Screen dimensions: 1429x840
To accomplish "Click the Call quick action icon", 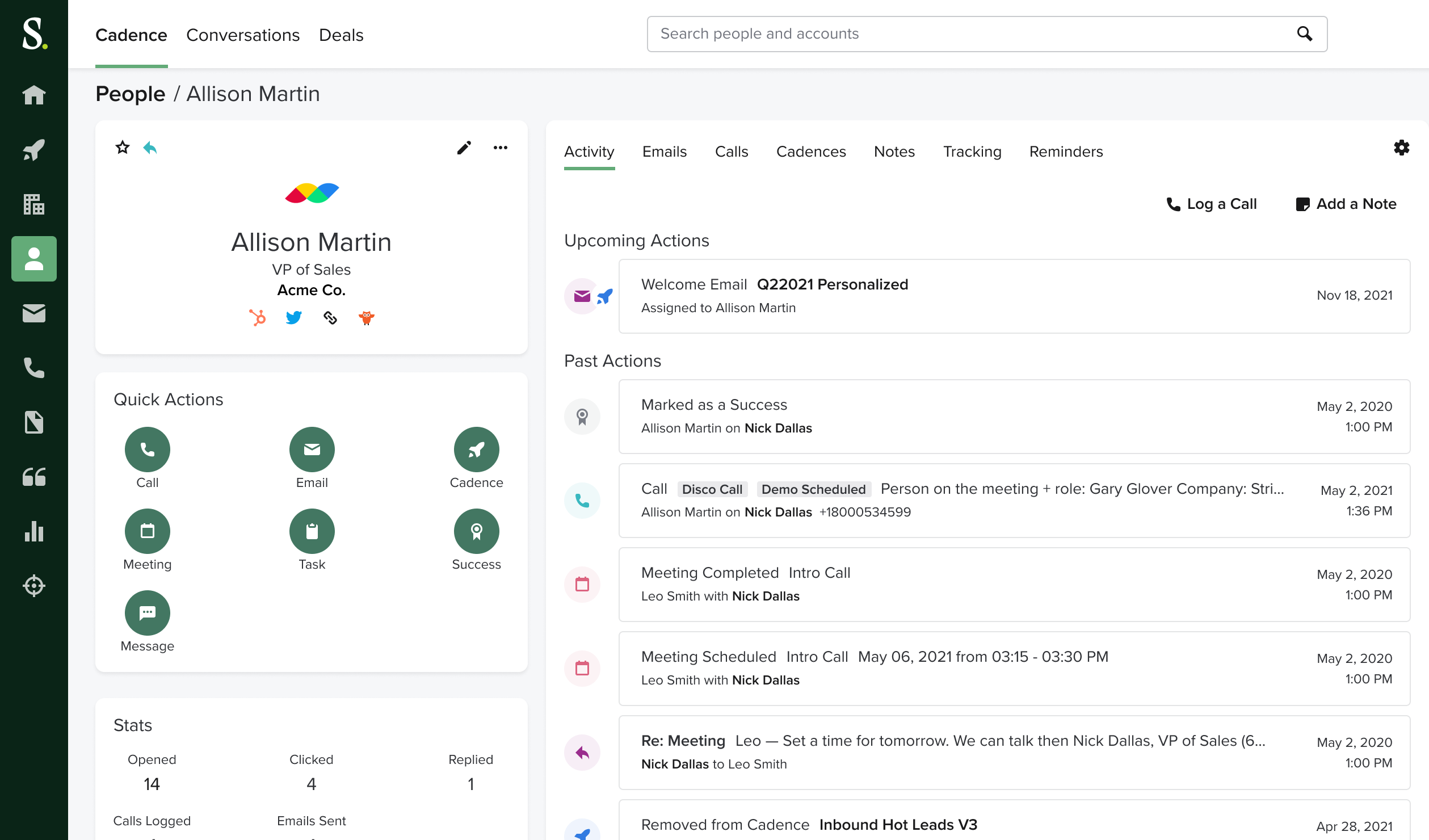I will coord(147,449).
